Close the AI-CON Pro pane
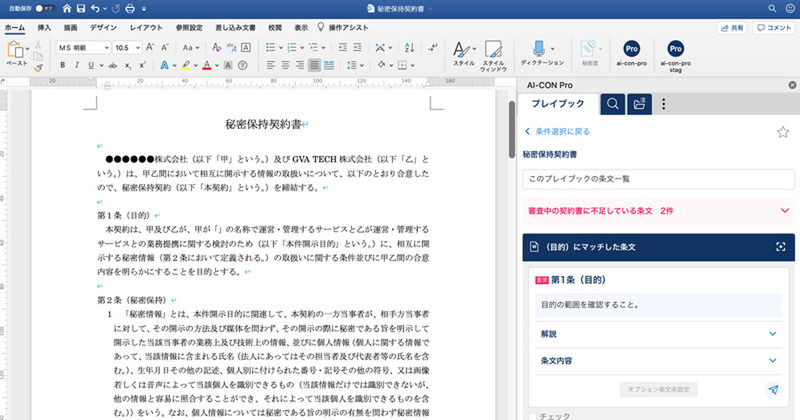This screenshot has height=420, width=800. pos(792,85)
